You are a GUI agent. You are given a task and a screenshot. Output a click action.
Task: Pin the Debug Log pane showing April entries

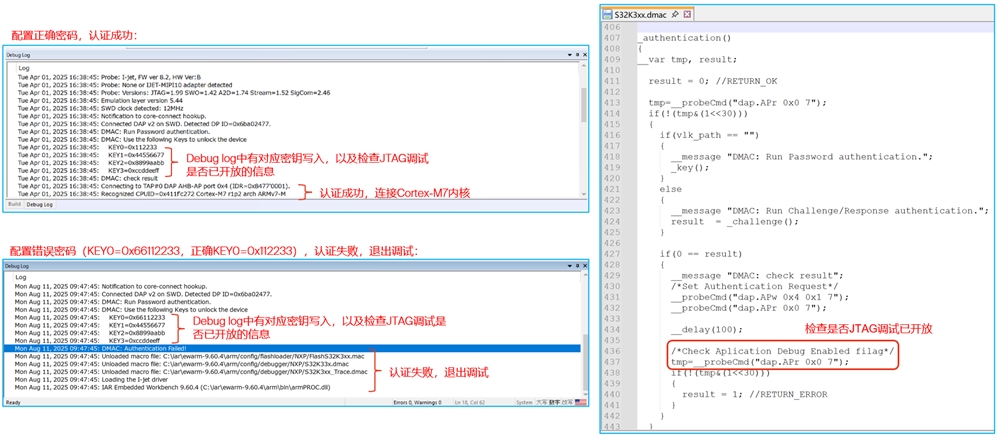click(577, 55)
